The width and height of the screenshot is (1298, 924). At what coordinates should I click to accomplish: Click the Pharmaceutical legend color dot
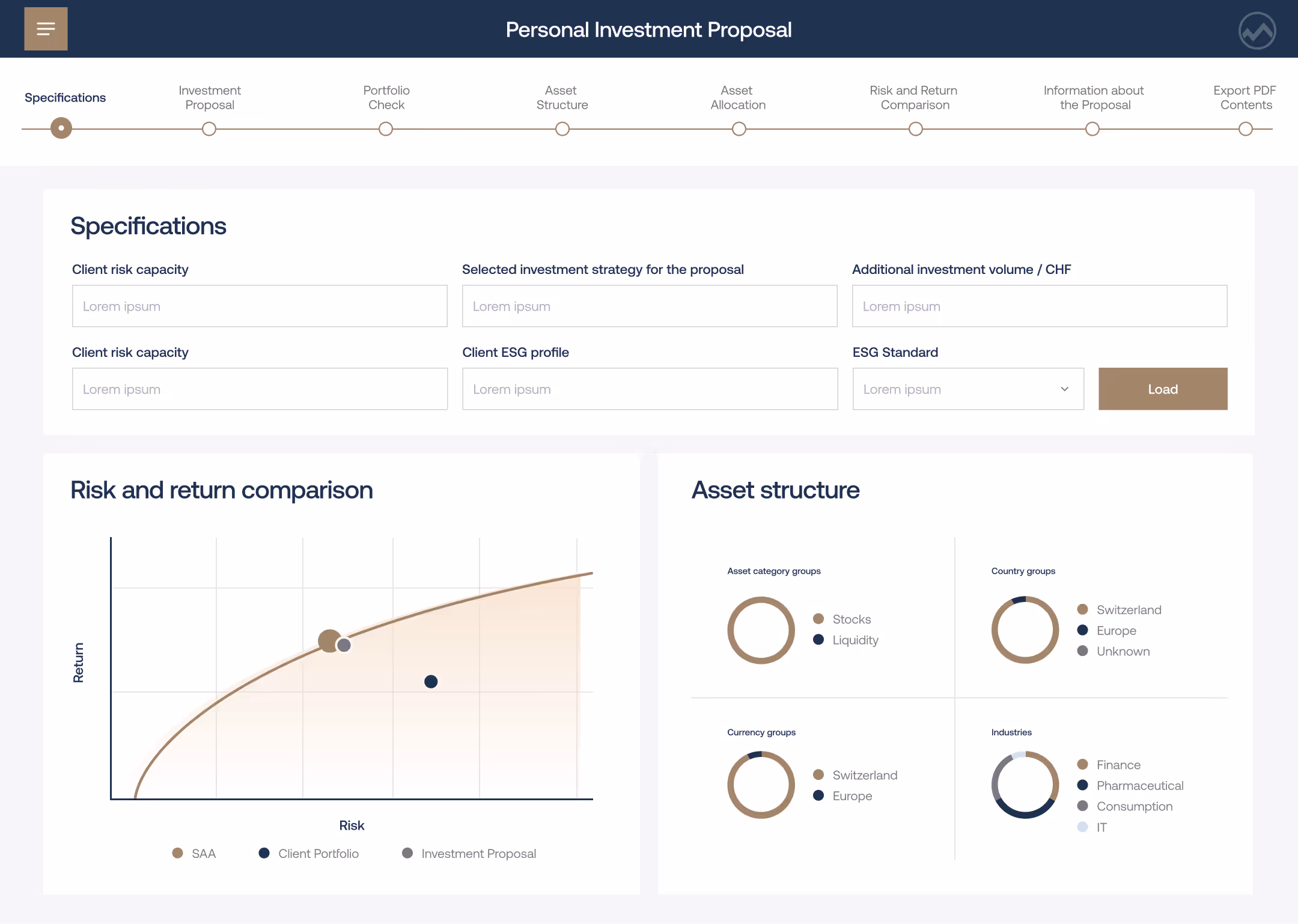click(x=1083, y=785)
